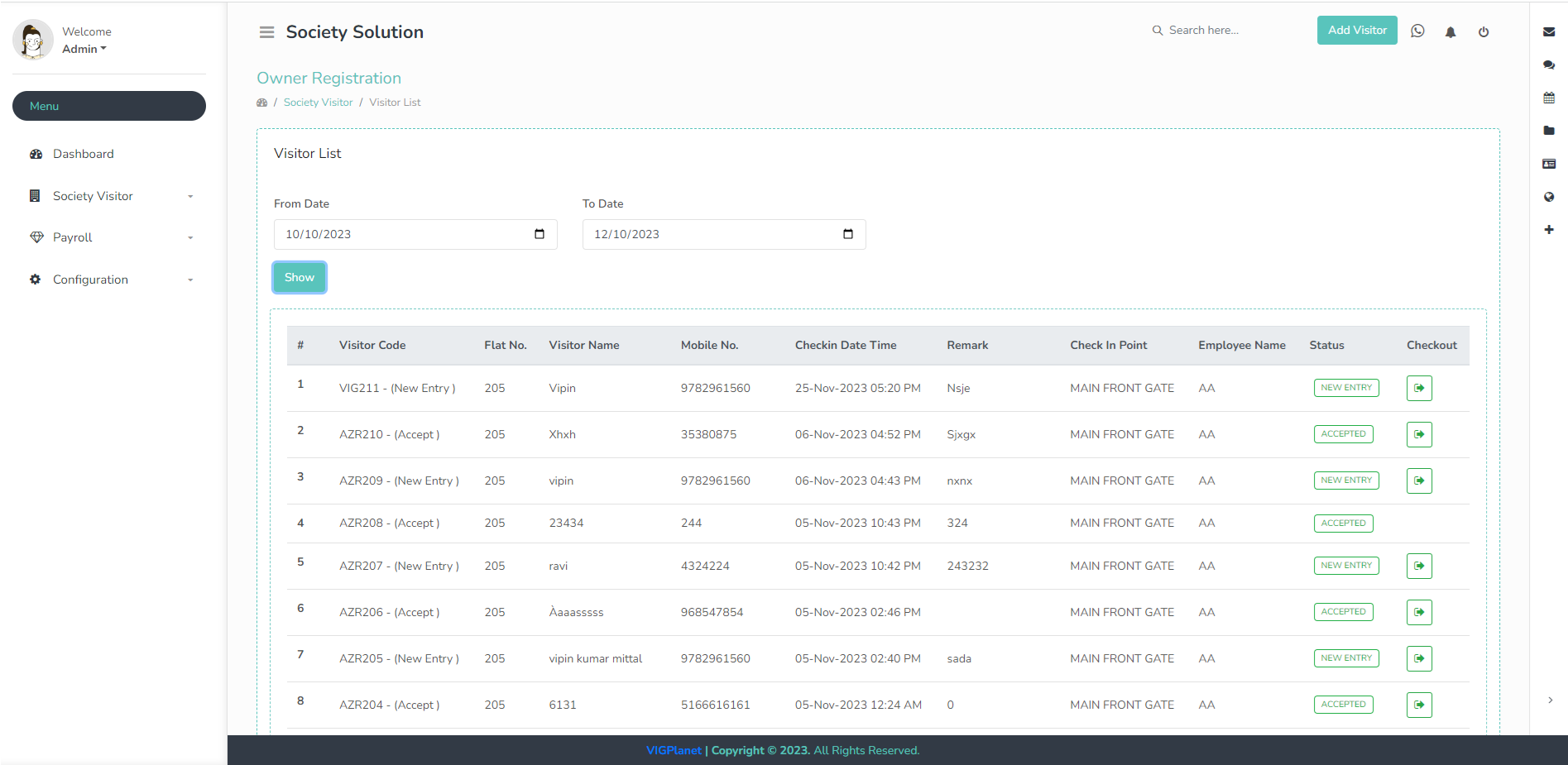
Task: Select cell 'AZR208 - (Accept )'
Action: [390, 524]
